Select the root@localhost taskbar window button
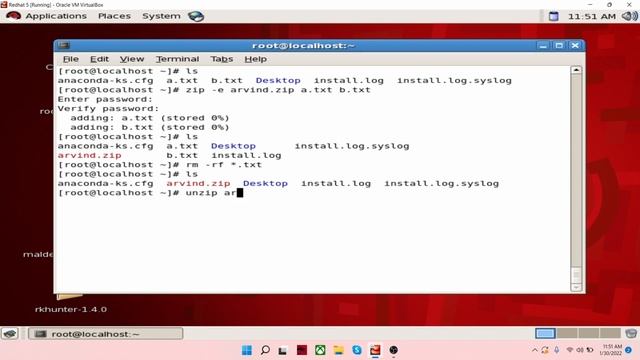The width and height of the screenshot is (640, 360). coord(105,334)
